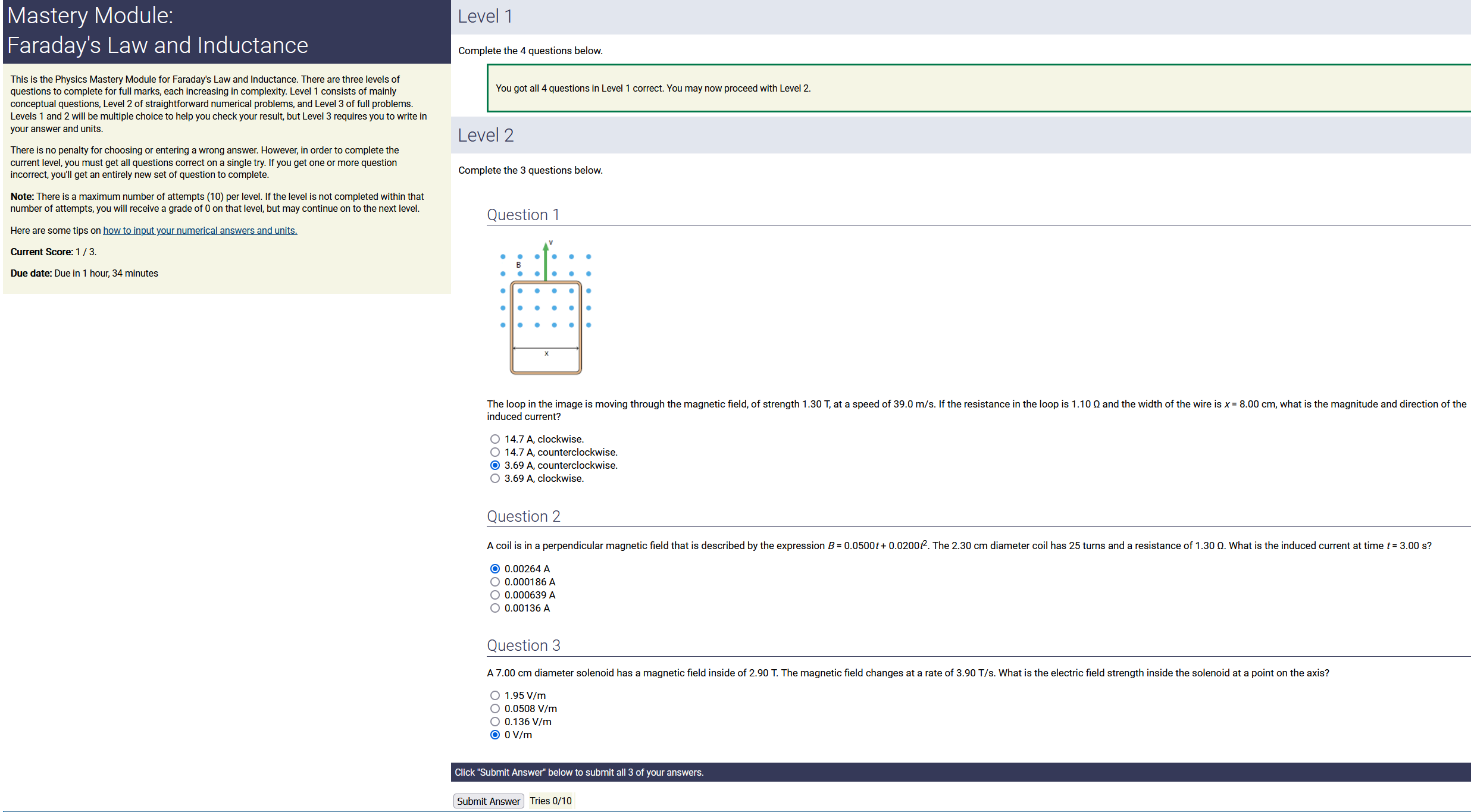
Task: Pick 0.00136 A for Question 2
Action: coord(494,608)
